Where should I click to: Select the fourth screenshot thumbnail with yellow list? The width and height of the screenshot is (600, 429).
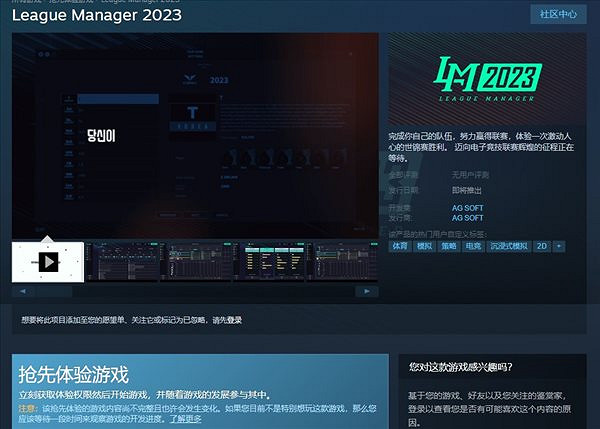272,262
